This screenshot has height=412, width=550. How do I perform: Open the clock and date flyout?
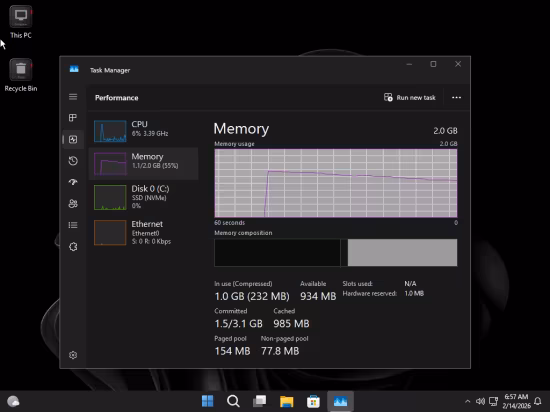point(516,401)
